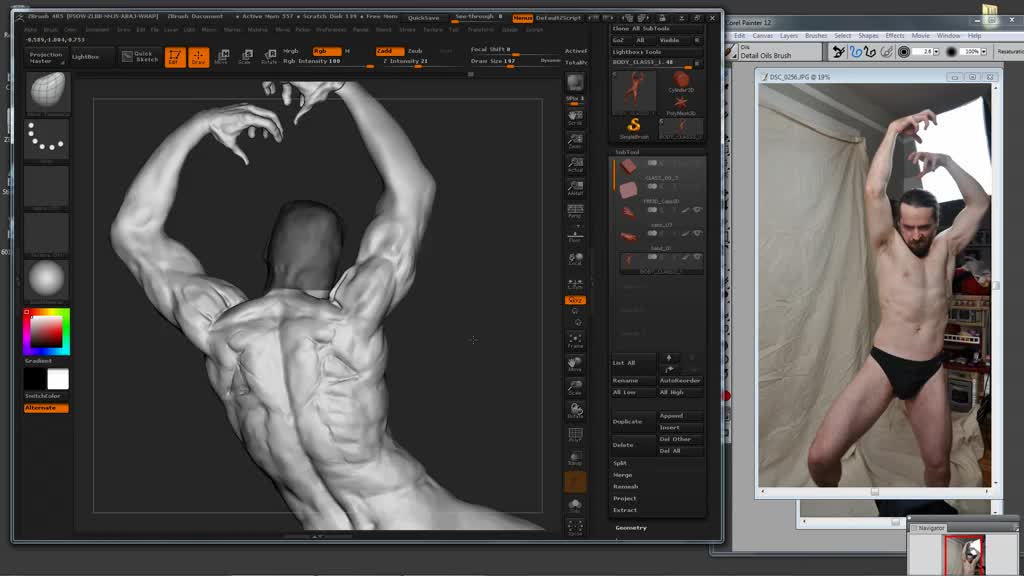This screenshot has width=1024, height=576.
Task: Toggle the Persp perspective icon
Action: (575, 211)
